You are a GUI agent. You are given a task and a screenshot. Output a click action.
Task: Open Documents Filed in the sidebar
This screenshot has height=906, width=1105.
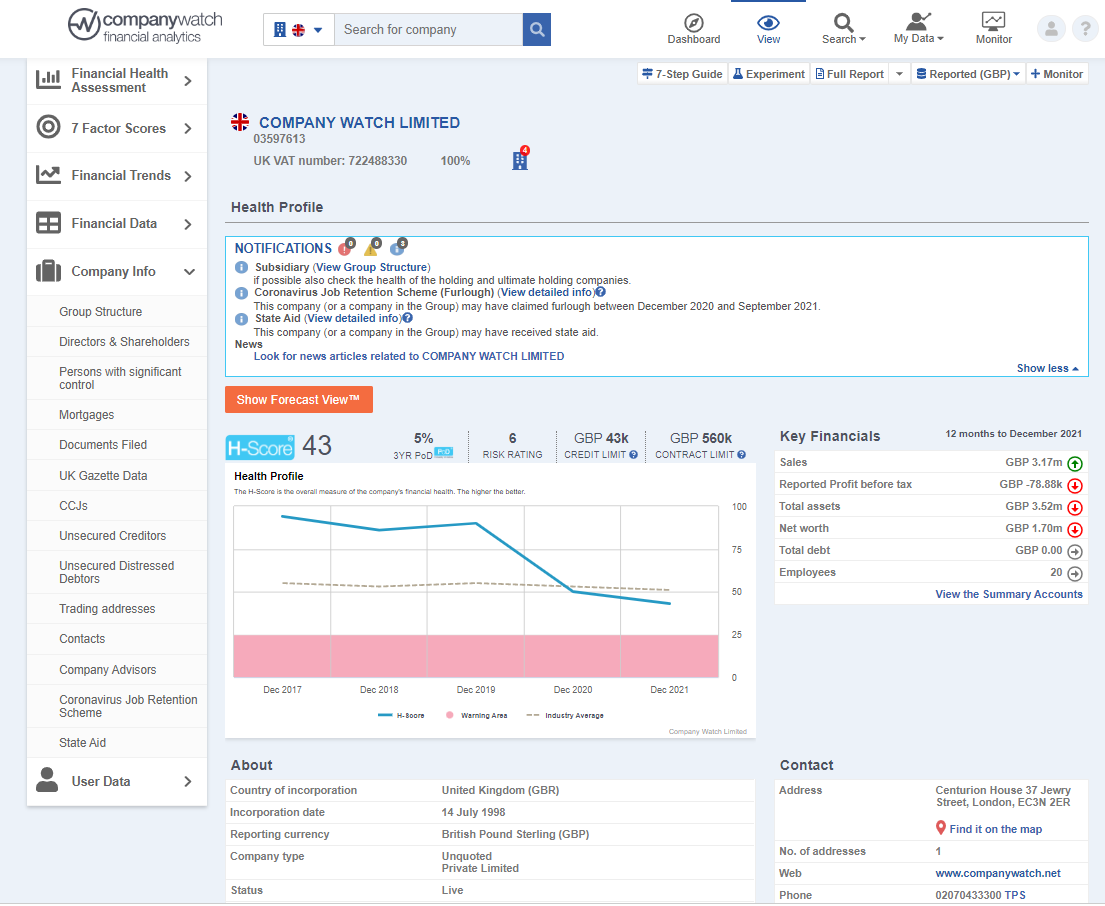click(x=103, y=445)
